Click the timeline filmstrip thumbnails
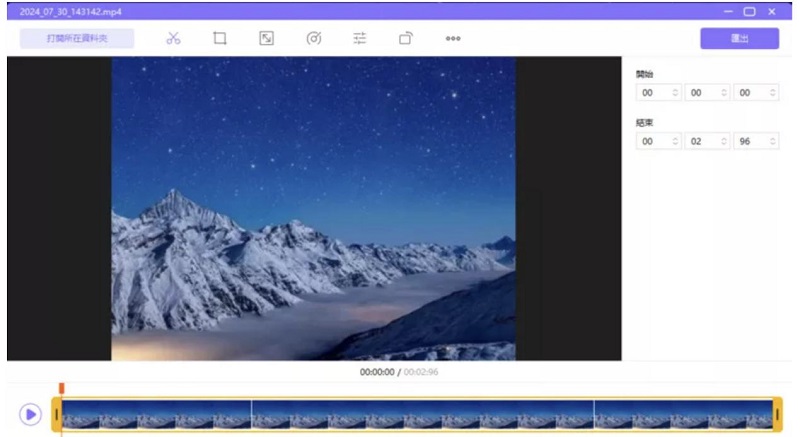Screen dimensions: 800x437 pos(417,415)
